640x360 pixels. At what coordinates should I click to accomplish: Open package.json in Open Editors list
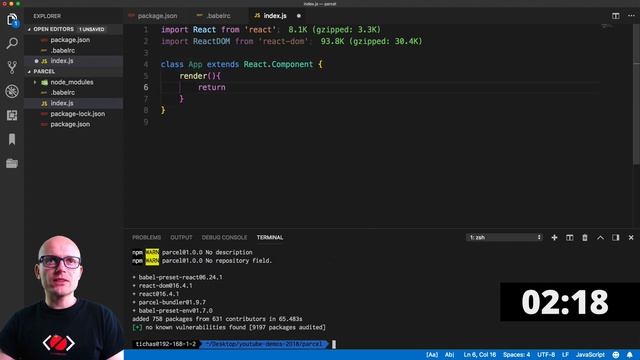(x=70, y=40)
